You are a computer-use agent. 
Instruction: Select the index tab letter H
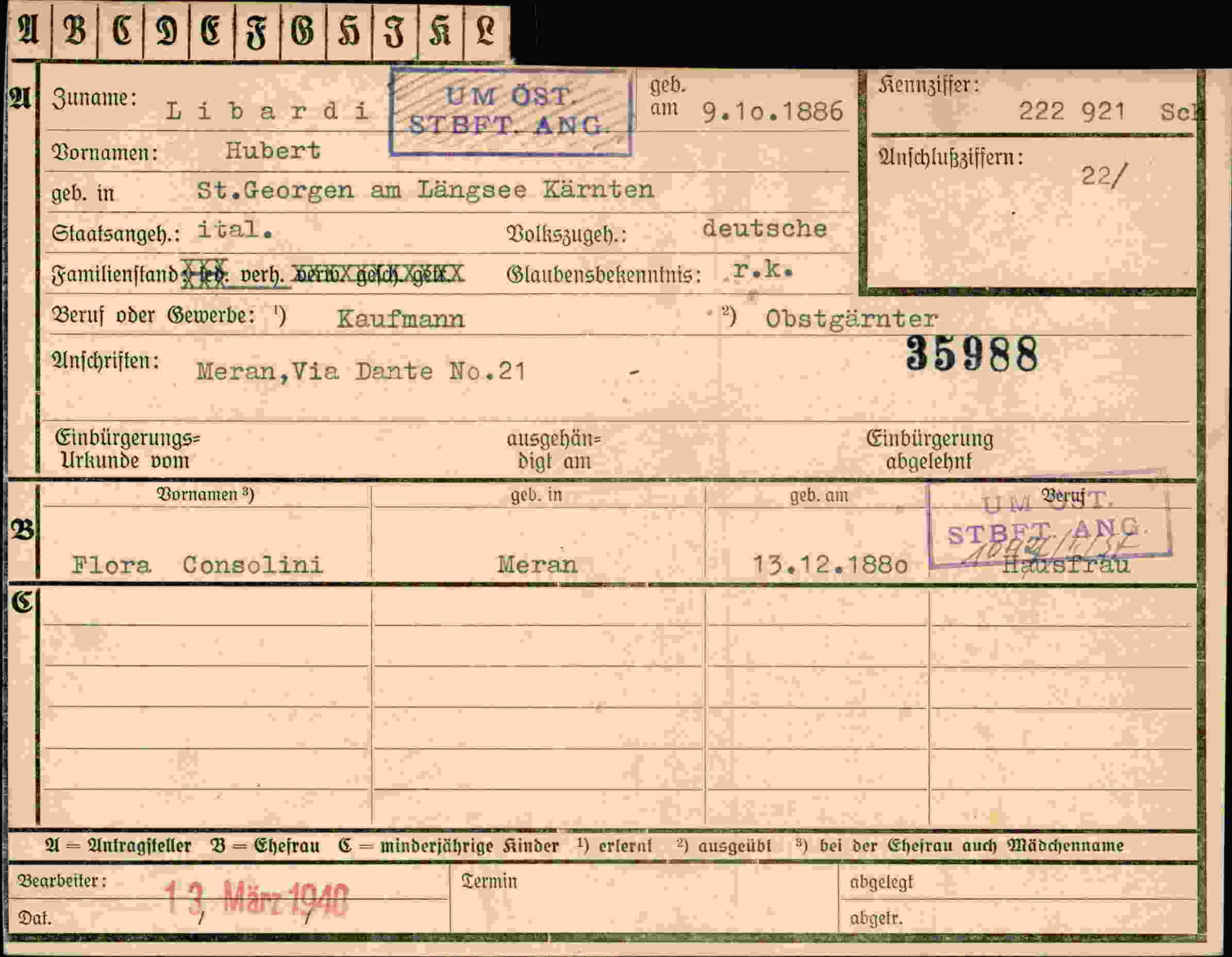[x=349, y=31]
